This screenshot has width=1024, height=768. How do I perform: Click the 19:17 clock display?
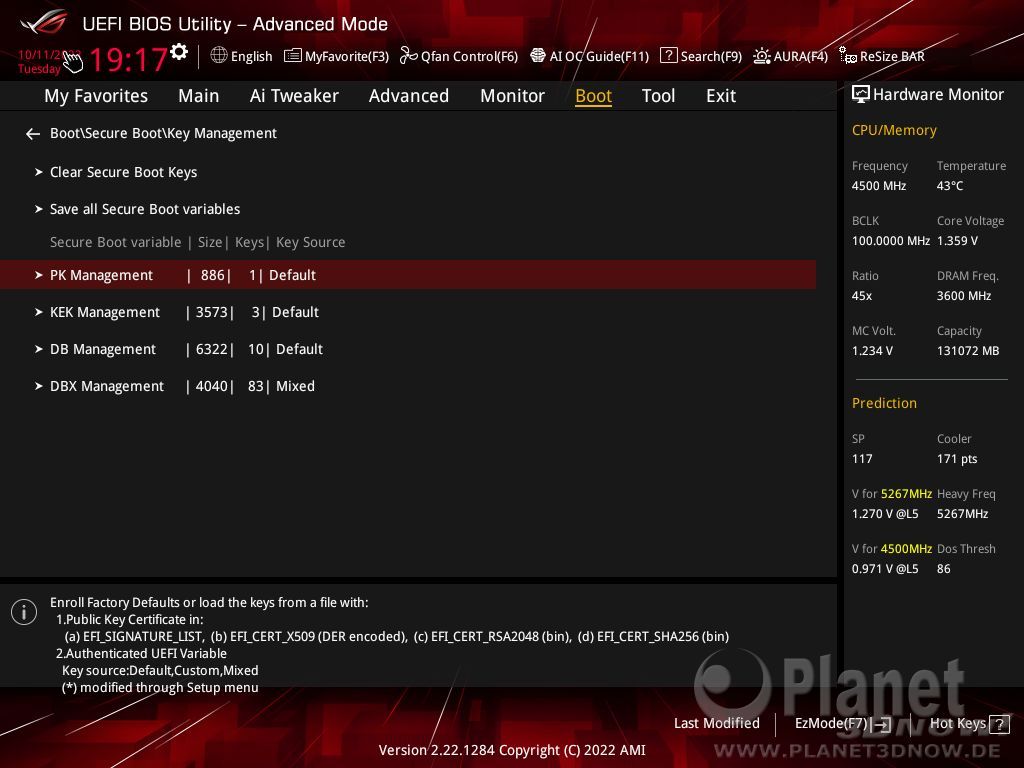128,60
